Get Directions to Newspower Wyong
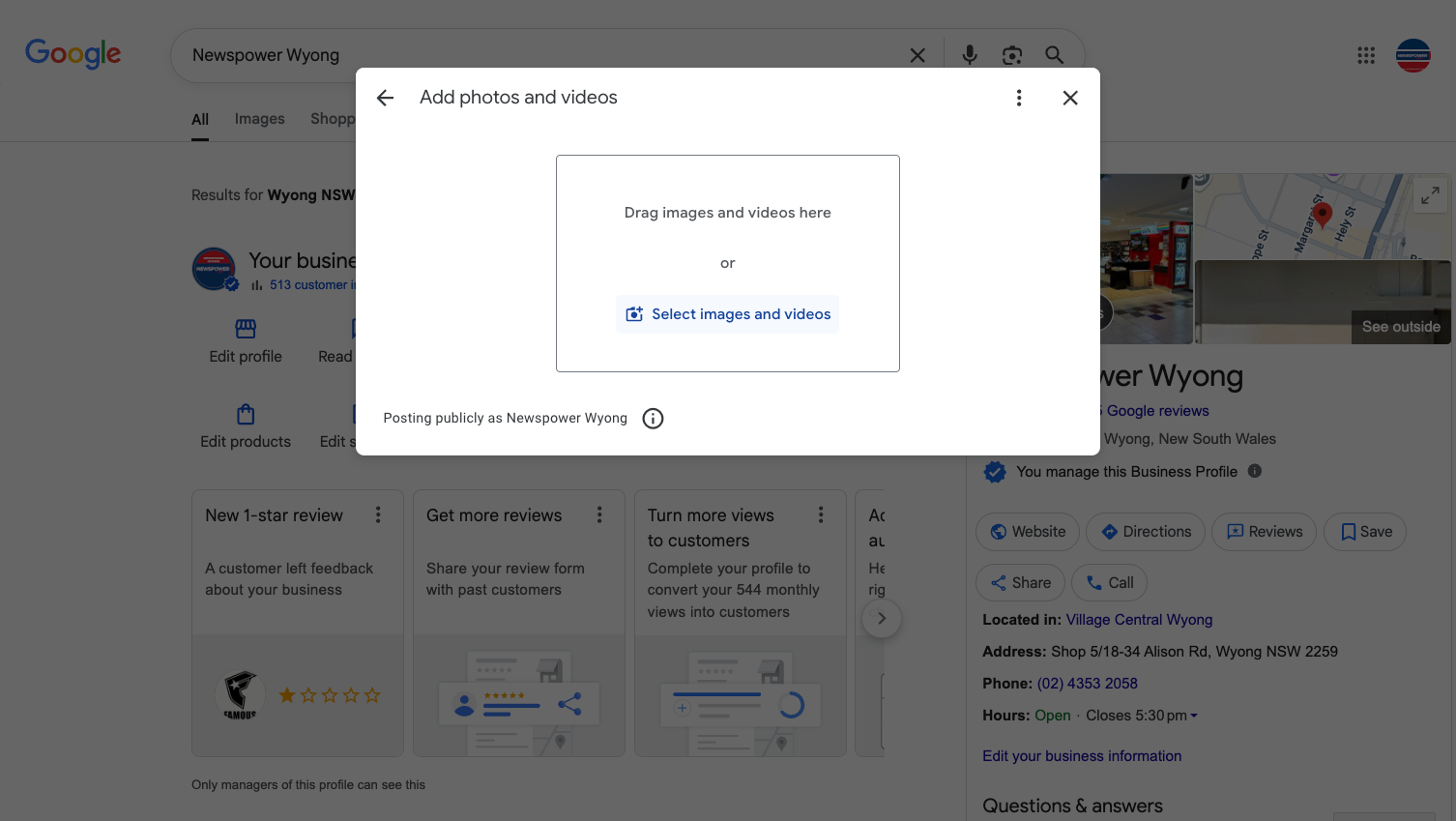The image size is (1456, 821). point(1146,532)
